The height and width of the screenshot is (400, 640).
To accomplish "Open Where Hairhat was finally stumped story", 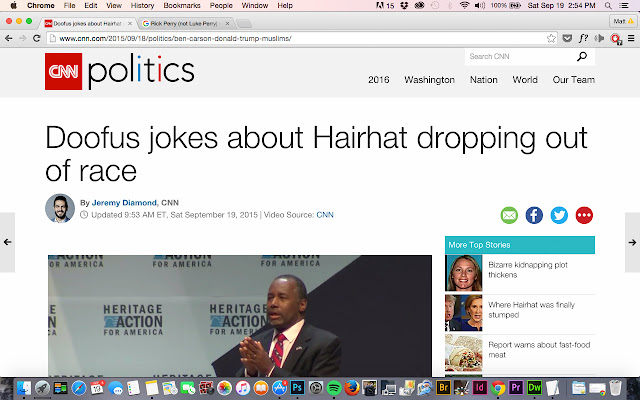I will coord(531,310).
